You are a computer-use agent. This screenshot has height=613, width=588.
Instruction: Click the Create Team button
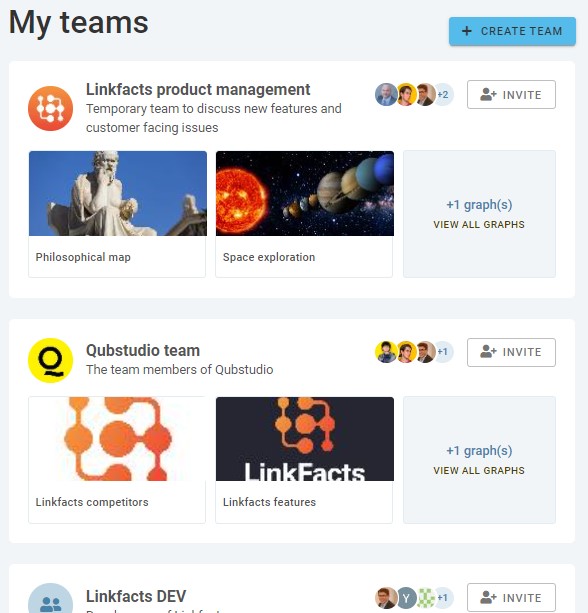pyautogui.click(x=512, y=31)
